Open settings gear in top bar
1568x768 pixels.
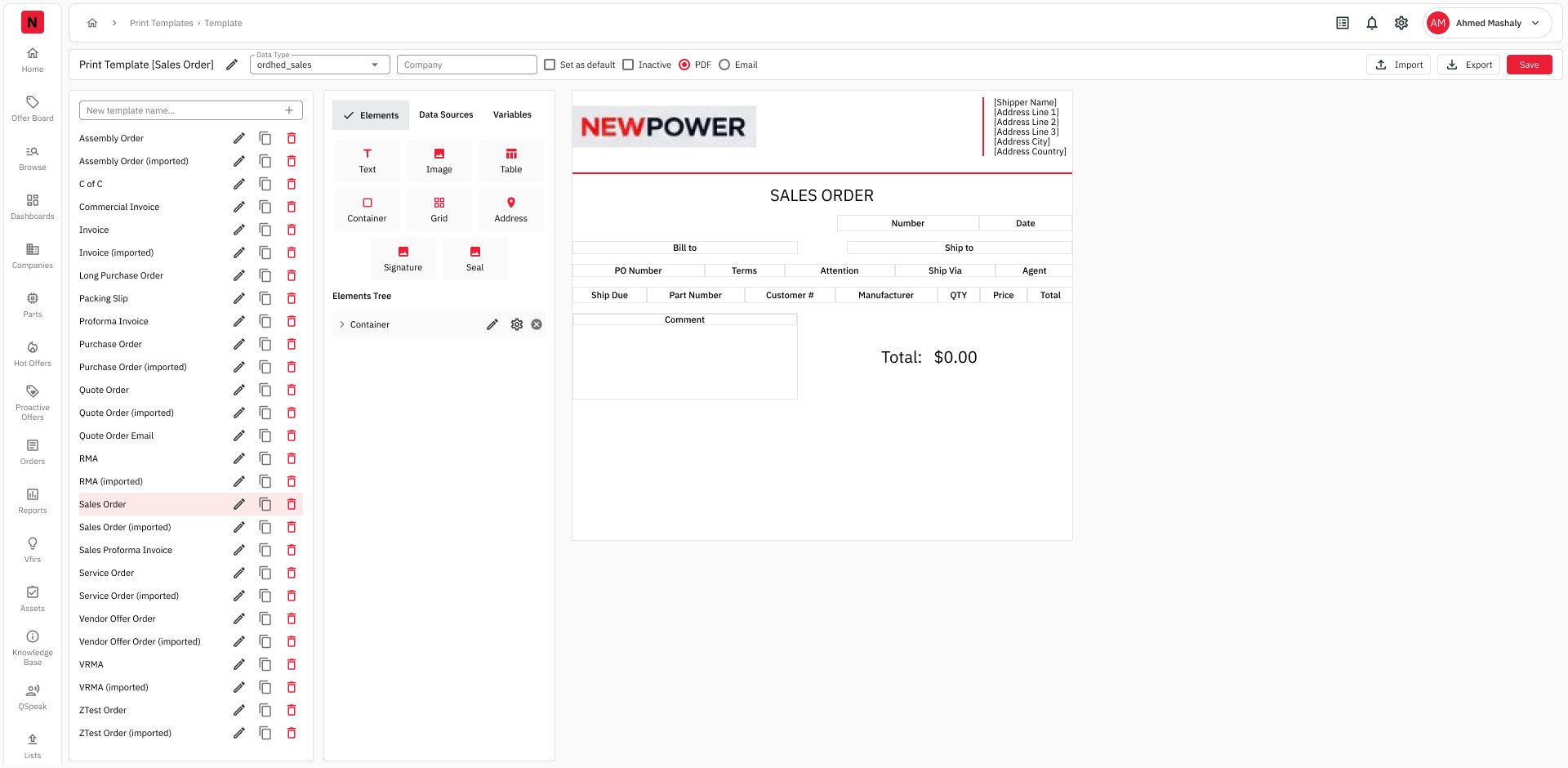[x=1401, y=23]
